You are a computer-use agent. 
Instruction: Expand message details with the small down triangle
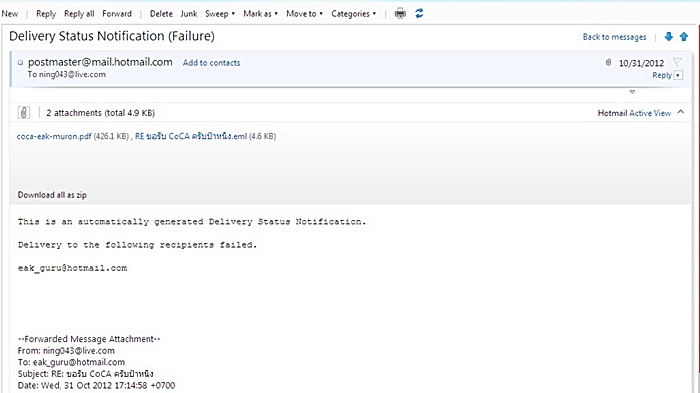[x=632, y=92]
